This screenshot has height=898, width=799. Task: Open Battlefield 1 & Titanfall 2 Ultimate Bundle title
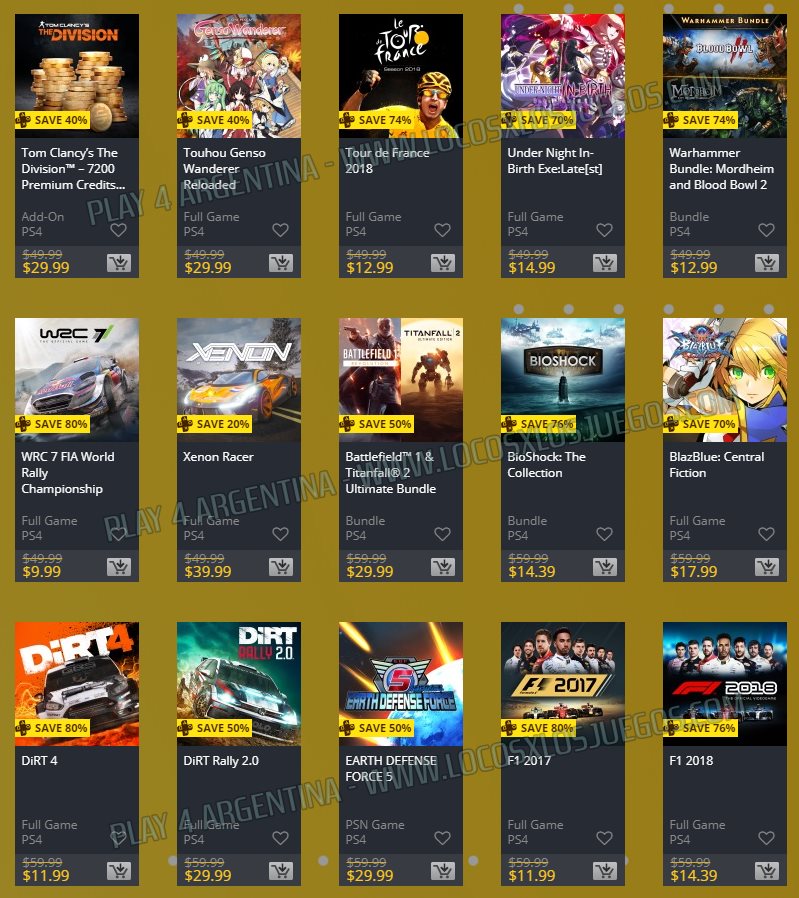pos(391,472)
